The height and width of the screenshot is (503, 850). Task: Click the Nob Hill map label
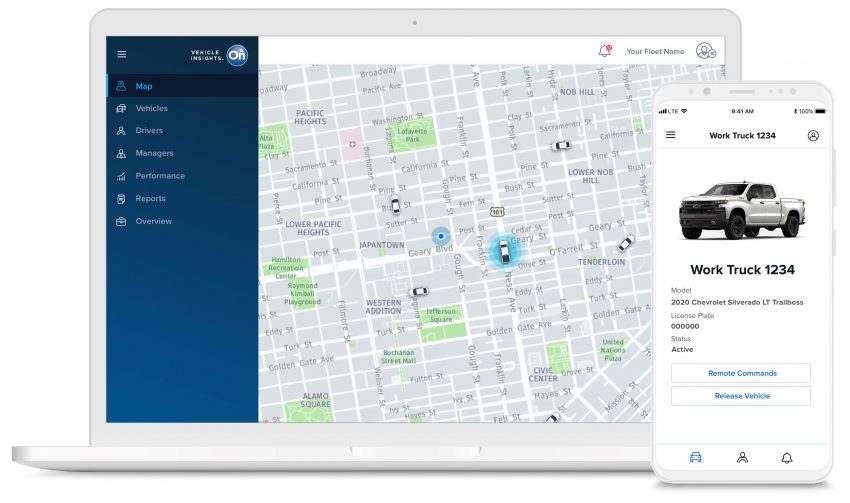tap(577, 92)
